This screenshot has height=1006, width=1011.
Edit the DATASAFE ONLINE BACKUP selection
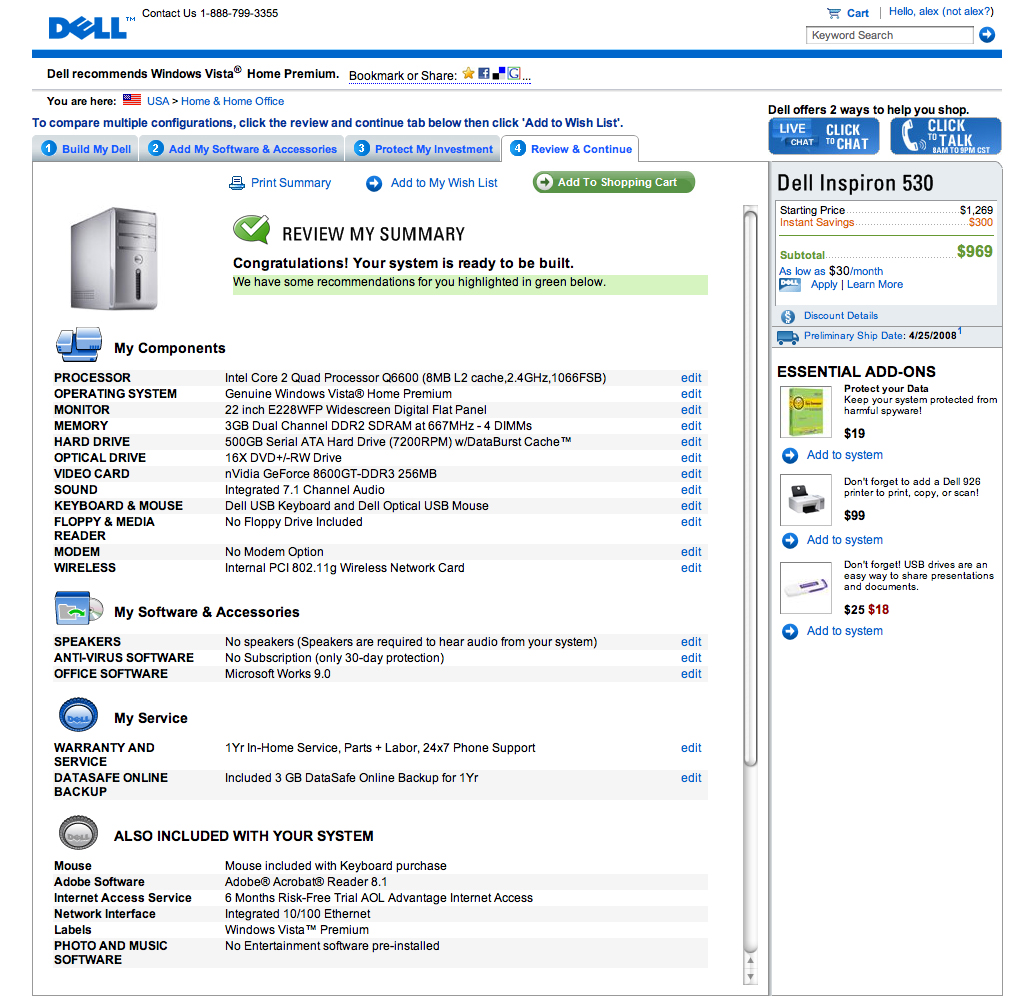point(691,778)
